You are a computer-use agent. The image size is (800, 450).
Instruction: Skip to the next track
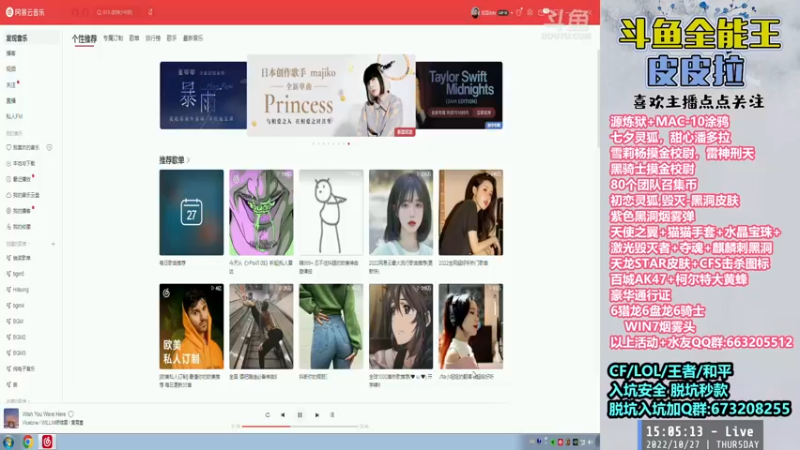click(317, 415)
